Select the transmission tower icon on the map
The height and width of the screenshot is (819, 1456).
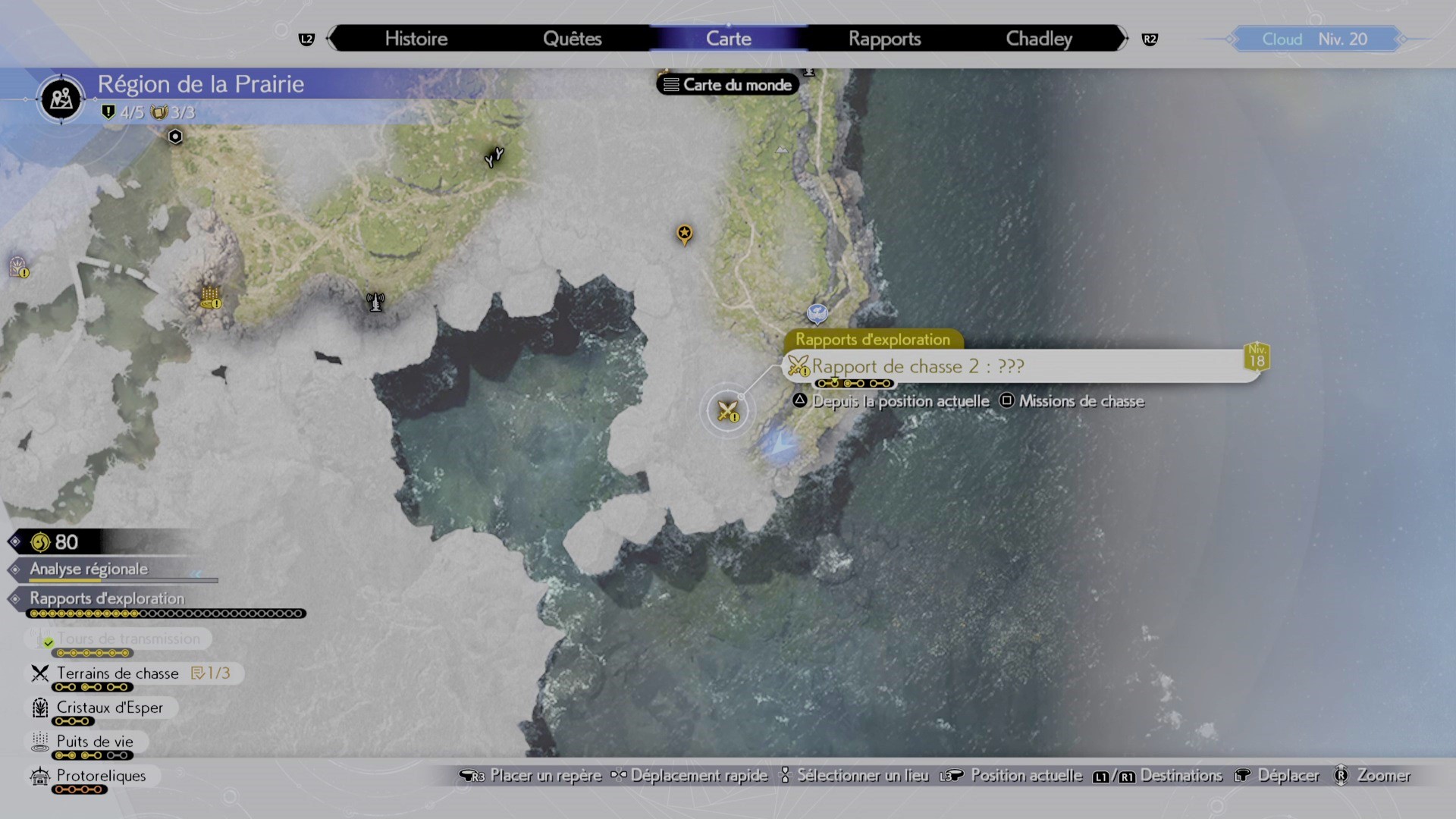coord(375,301)
